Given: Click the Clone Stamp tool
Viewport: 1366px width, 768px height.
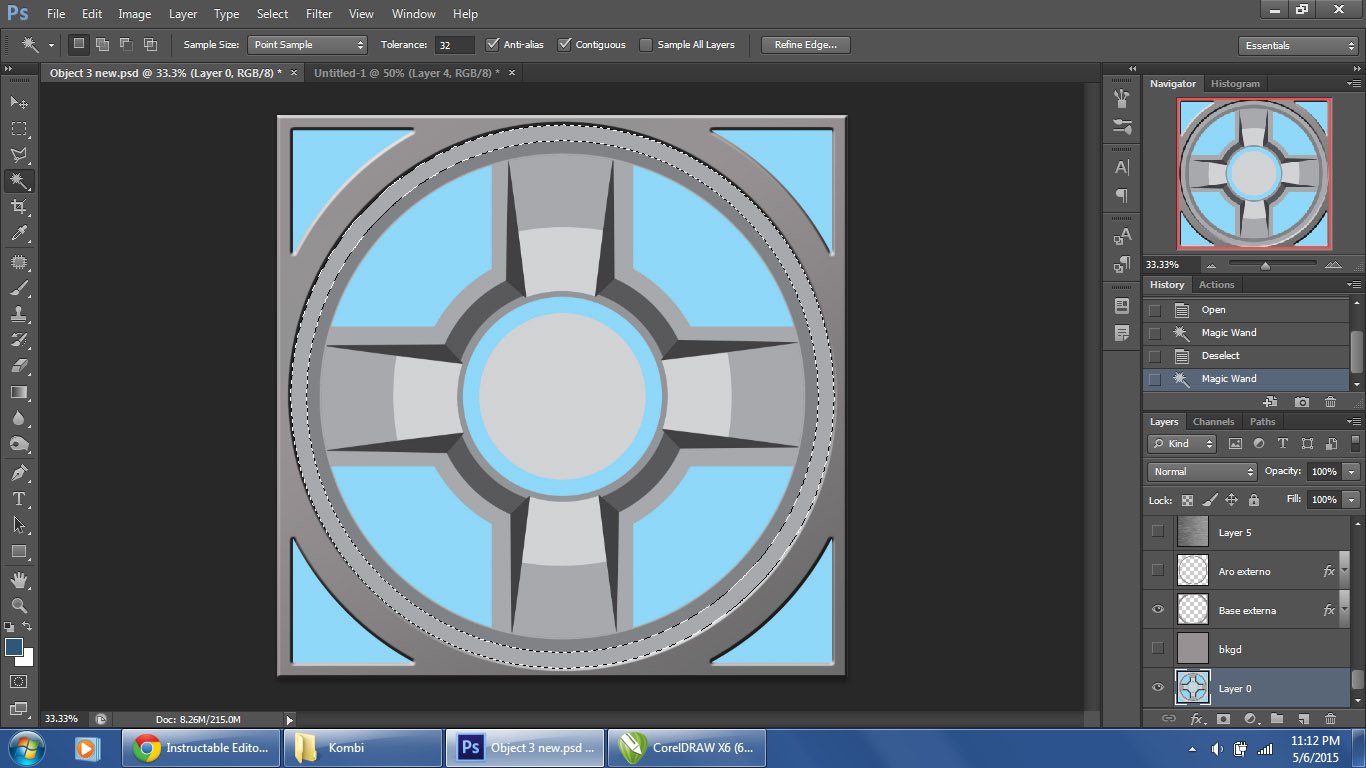Looking at the screenshot, I should point(19,314).
